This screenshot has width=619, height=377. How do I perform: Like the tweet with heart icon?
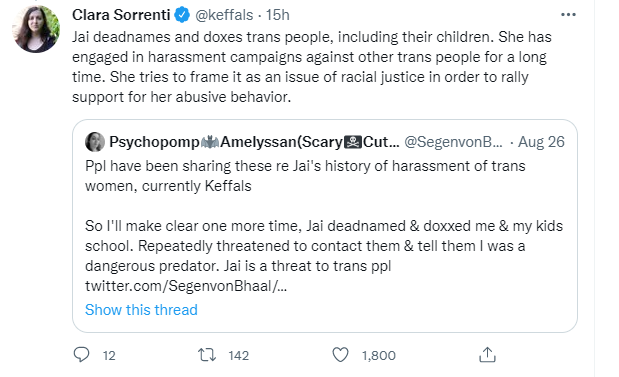click(x=340, y=355)
